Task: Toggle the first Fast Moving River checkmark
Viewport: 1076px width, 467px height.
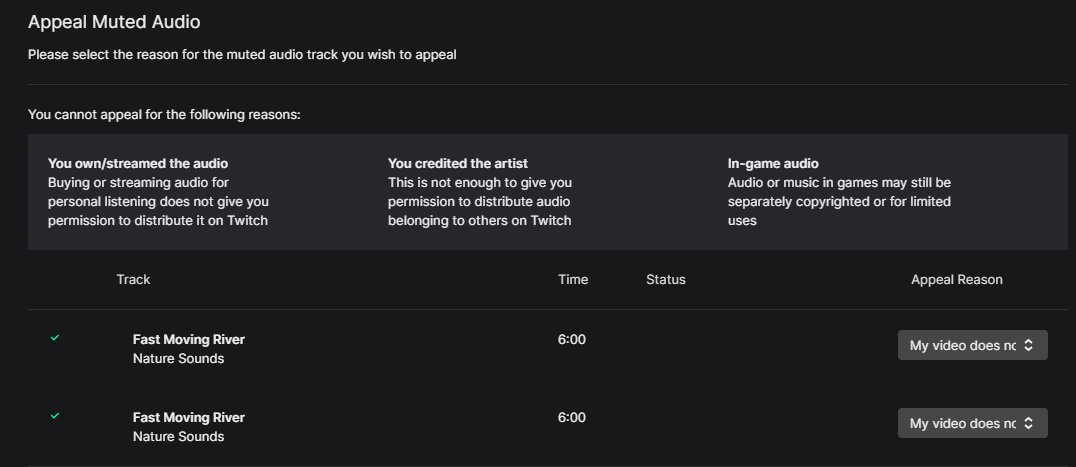Action: tap(55, 338)
